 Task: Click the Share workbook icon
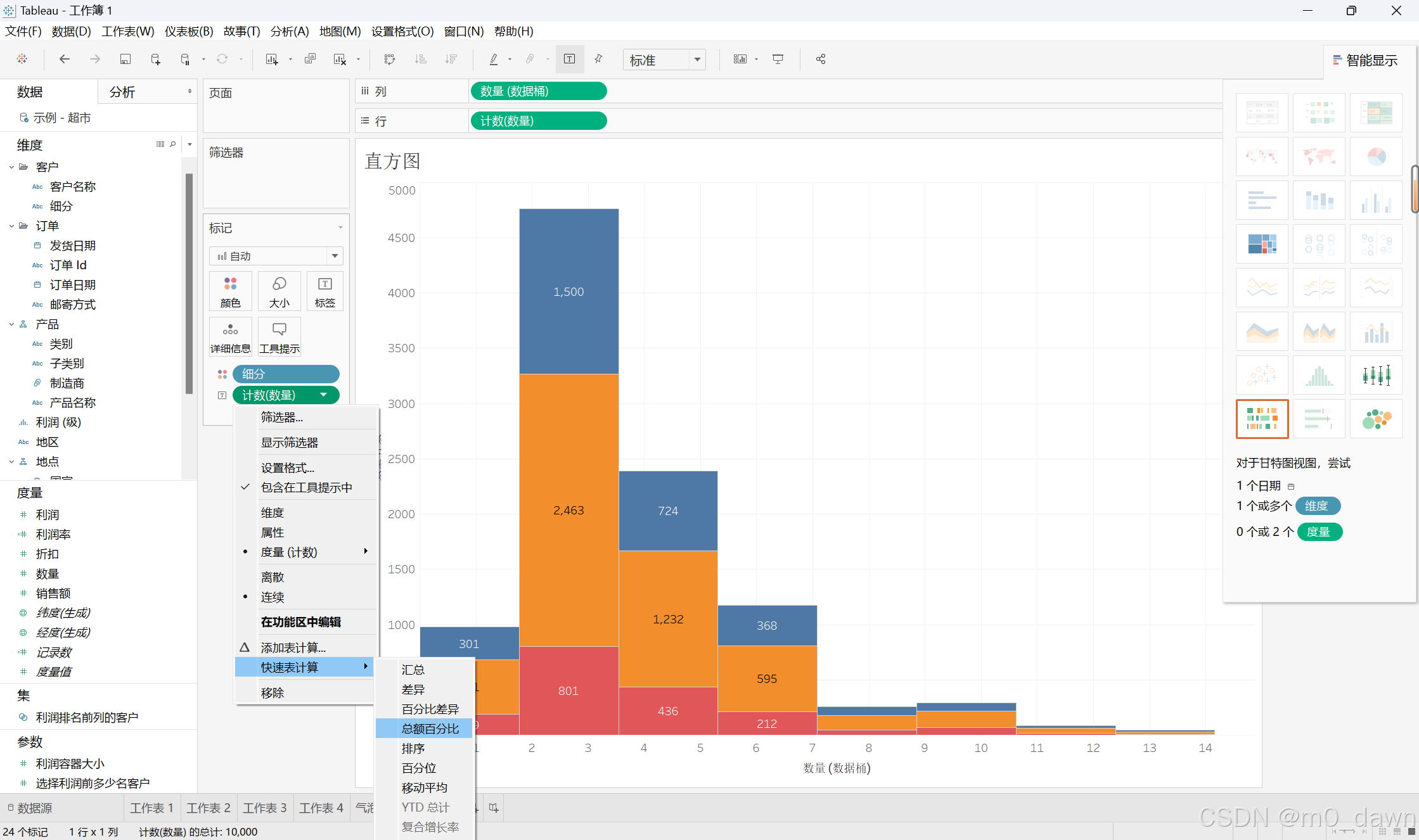point(821,60)
